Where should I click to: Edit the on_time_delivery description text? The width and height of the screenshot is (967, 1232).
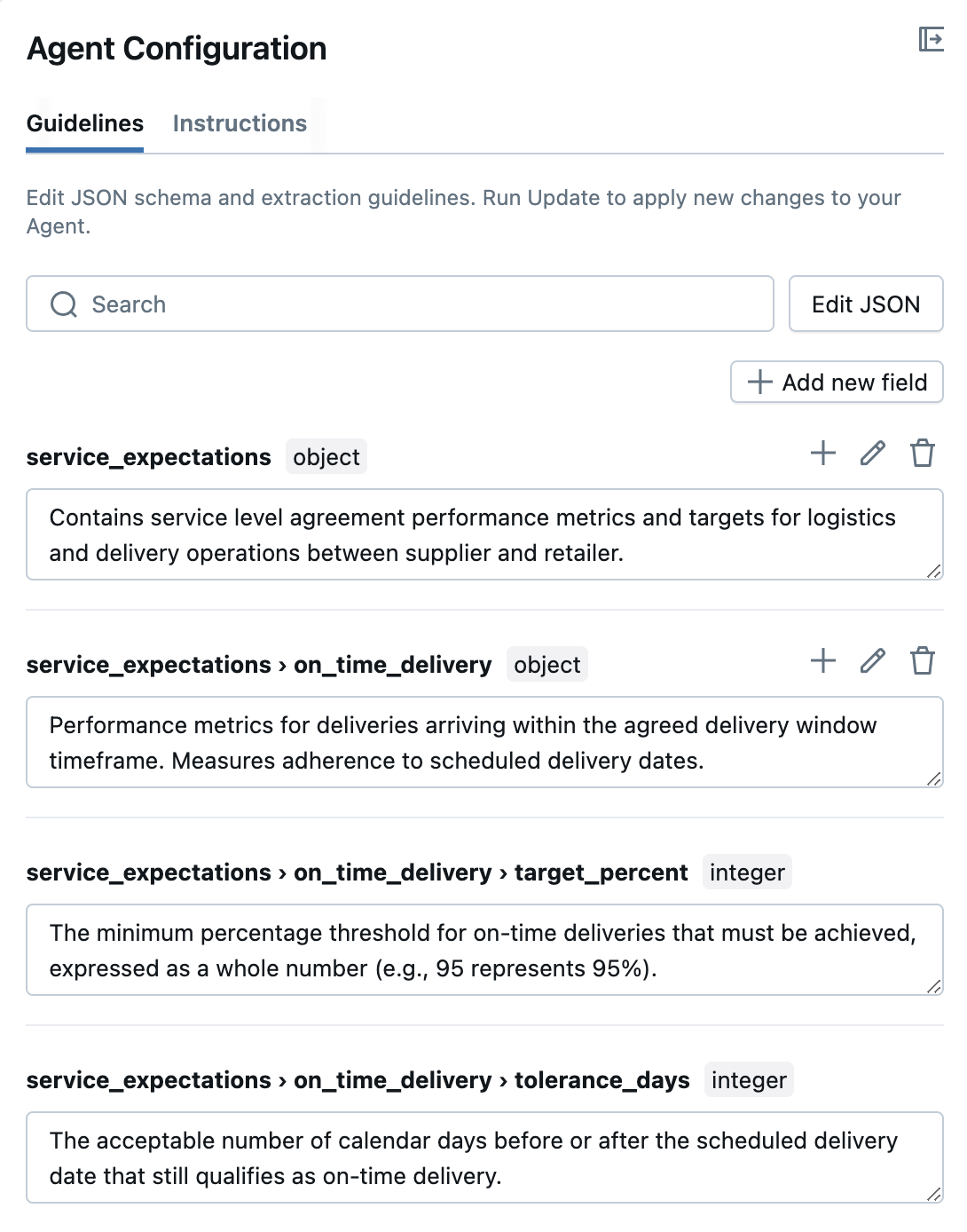(479, 743)
